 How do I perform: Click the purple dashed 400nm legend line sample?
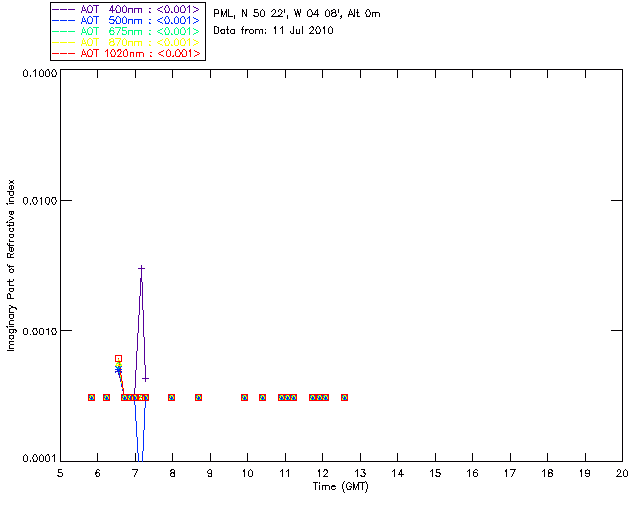(64, 9)
